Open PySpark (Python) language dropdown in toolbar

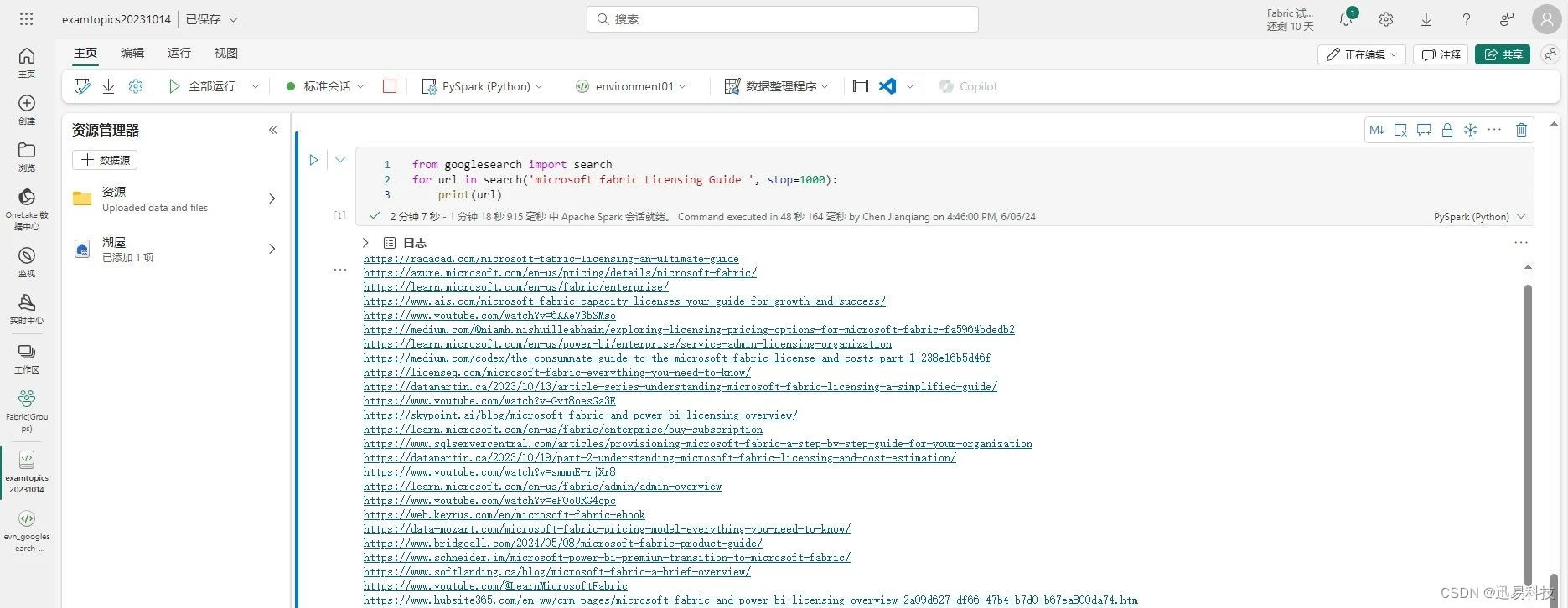click(482, 86)
